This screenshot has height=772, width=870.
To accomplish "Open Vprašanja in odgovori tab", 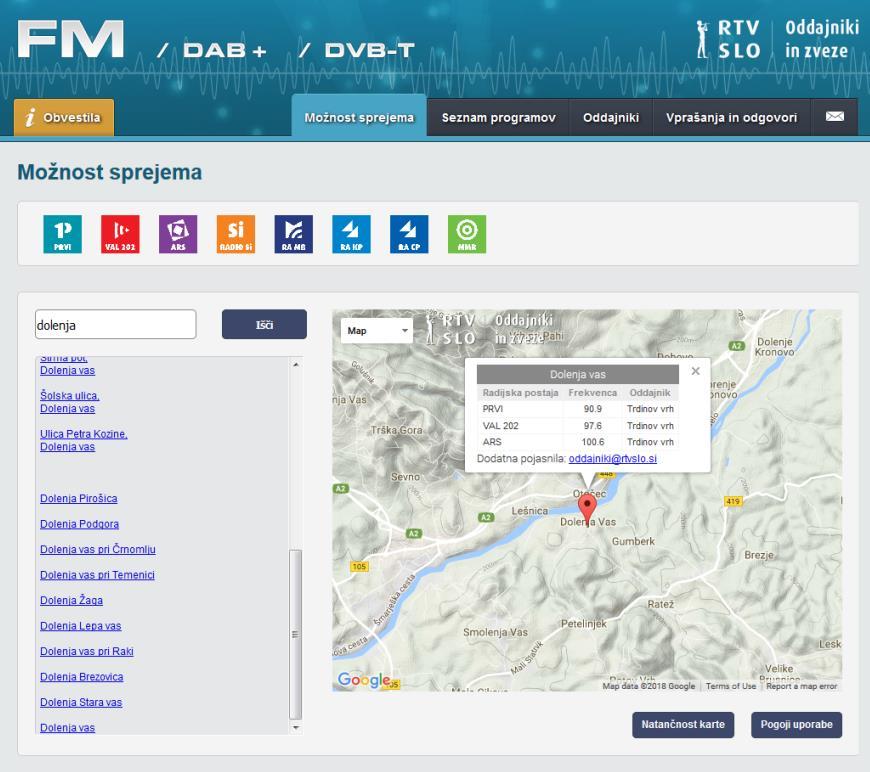I will pos(731,117).
